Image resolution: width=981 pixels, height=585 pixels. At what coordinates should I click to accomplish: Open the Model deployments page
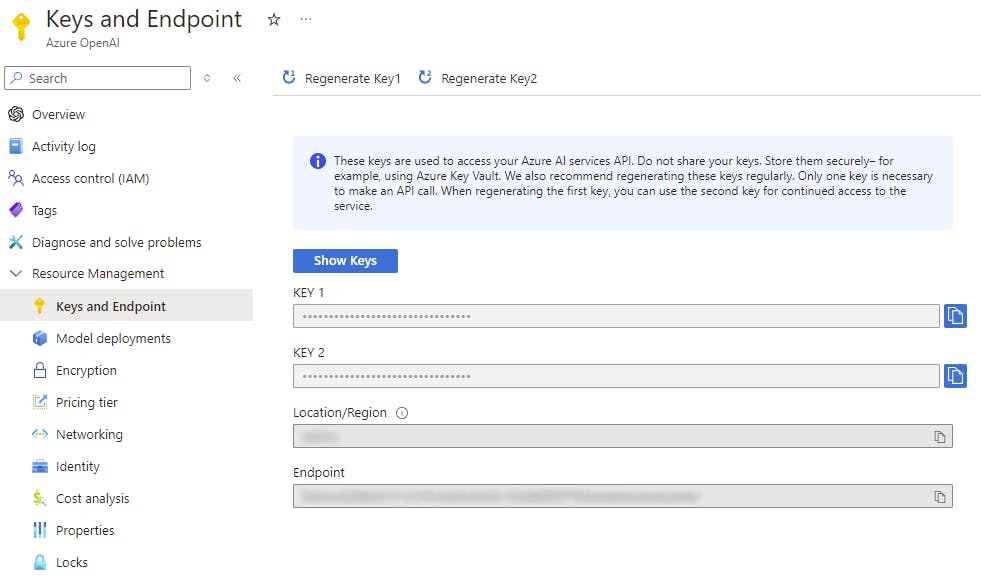[113, 338]
